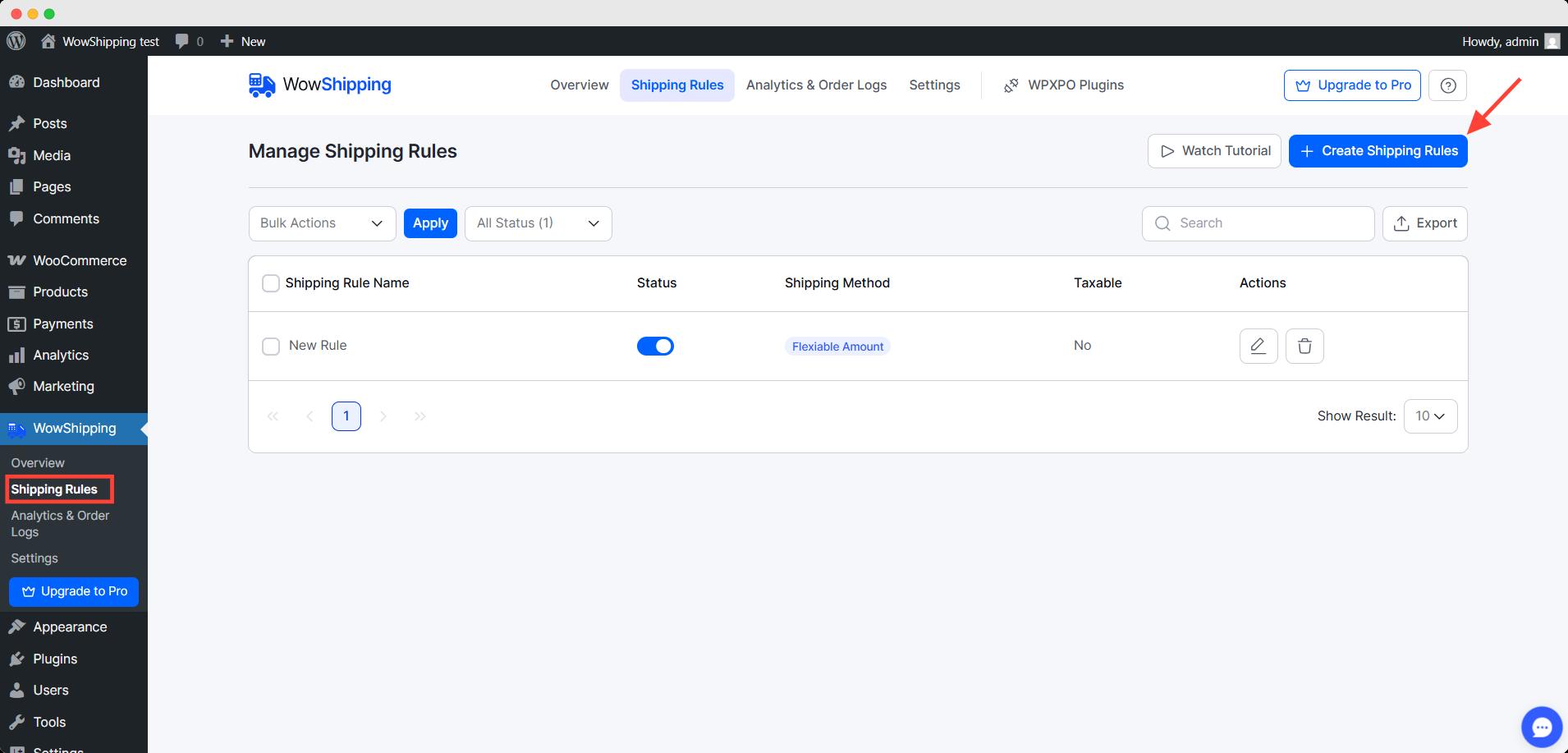Click the Flexiable Amount method badge

pyautogui.click(x=837, y=347)
